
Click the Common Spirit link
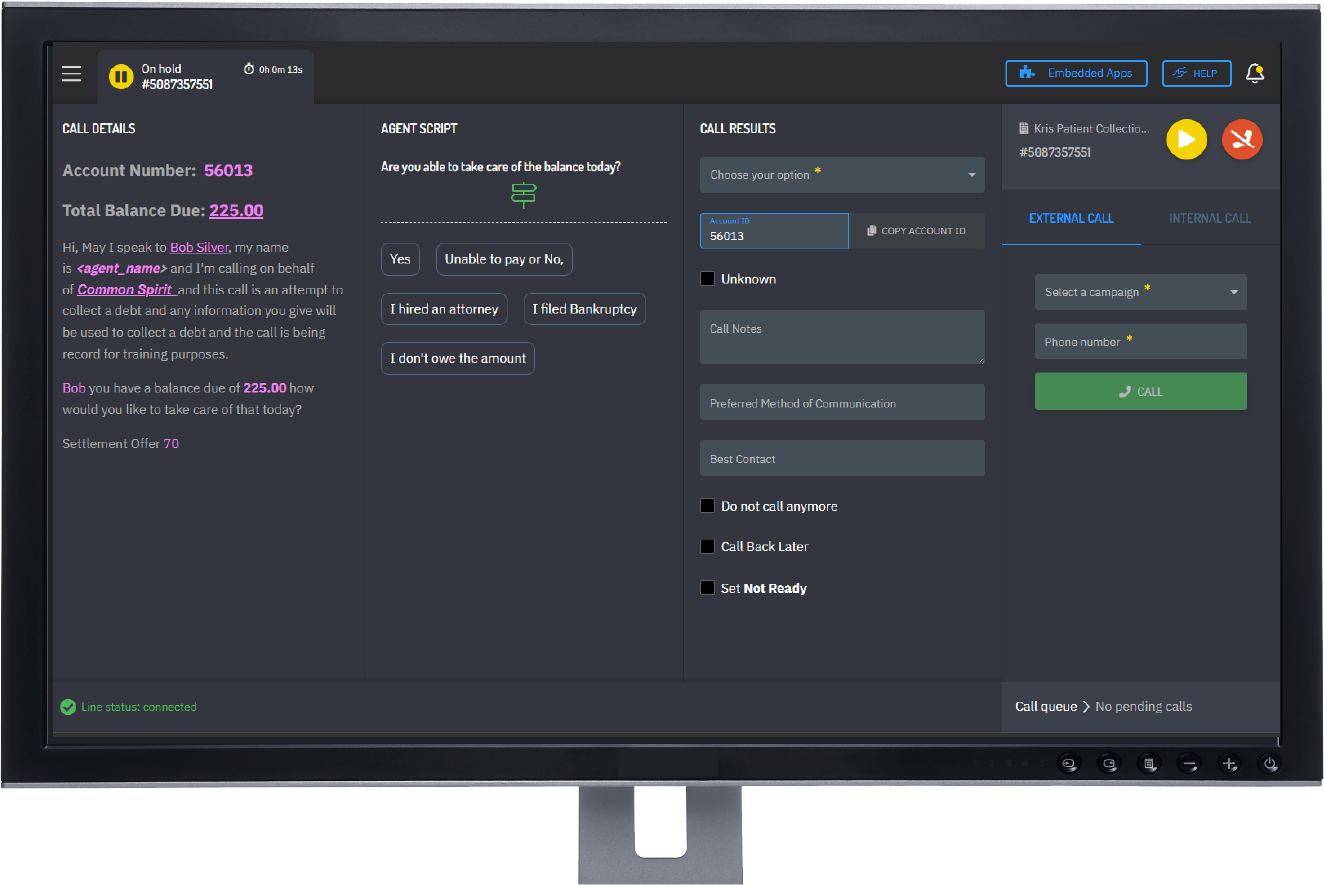126,289
